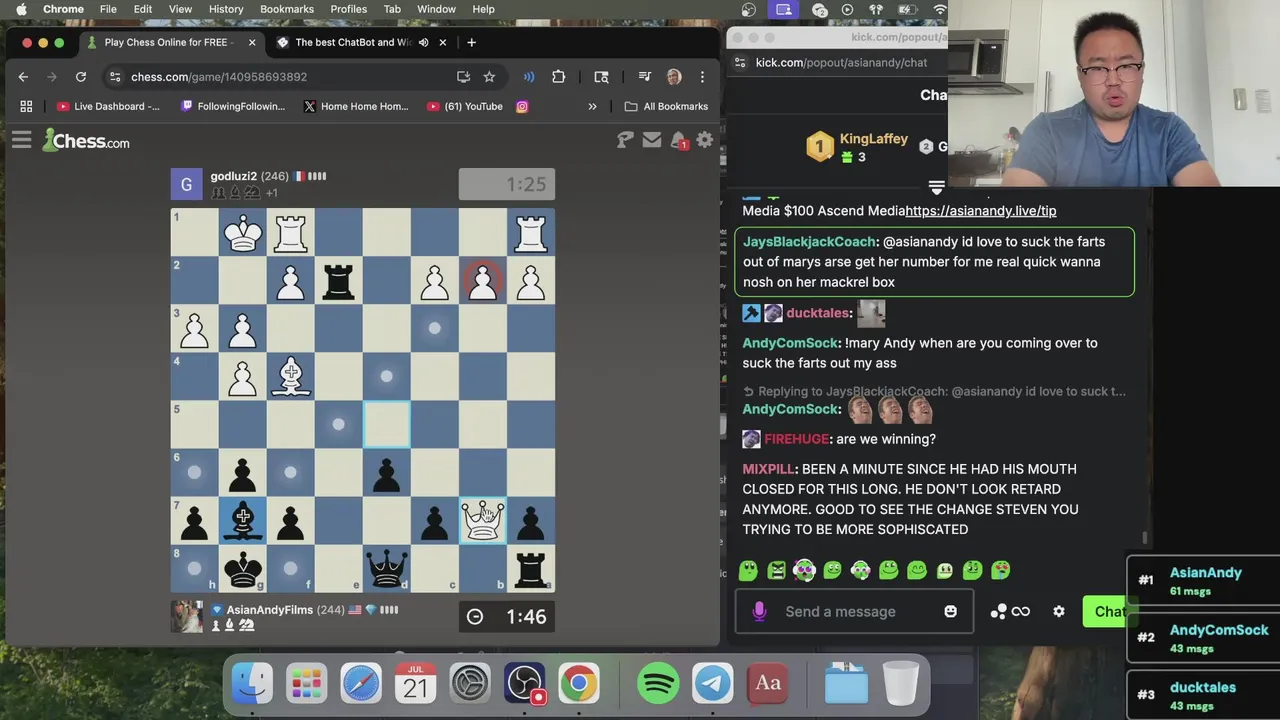Open the Bookmarks menu
The image size is (1280, 720).
pyautogui.click(x=287, y=9)
